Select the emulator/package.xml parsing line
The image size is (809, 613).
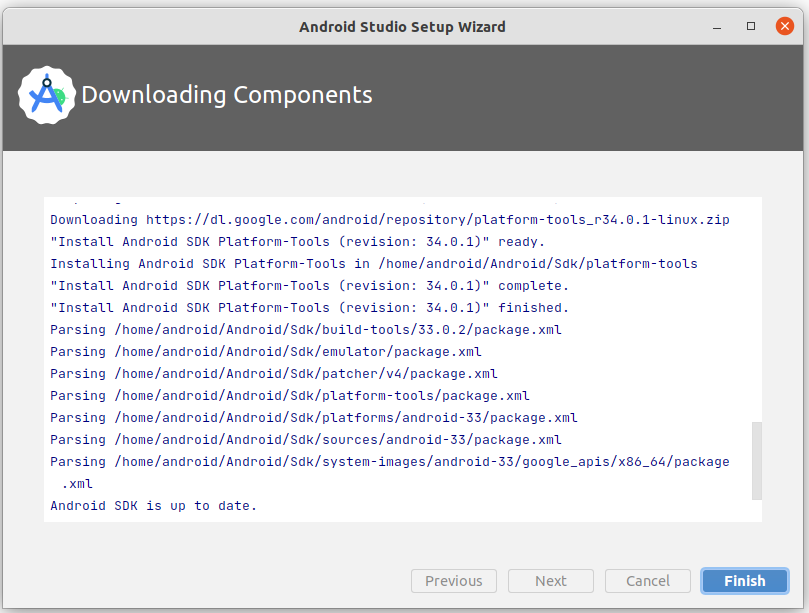266,352
